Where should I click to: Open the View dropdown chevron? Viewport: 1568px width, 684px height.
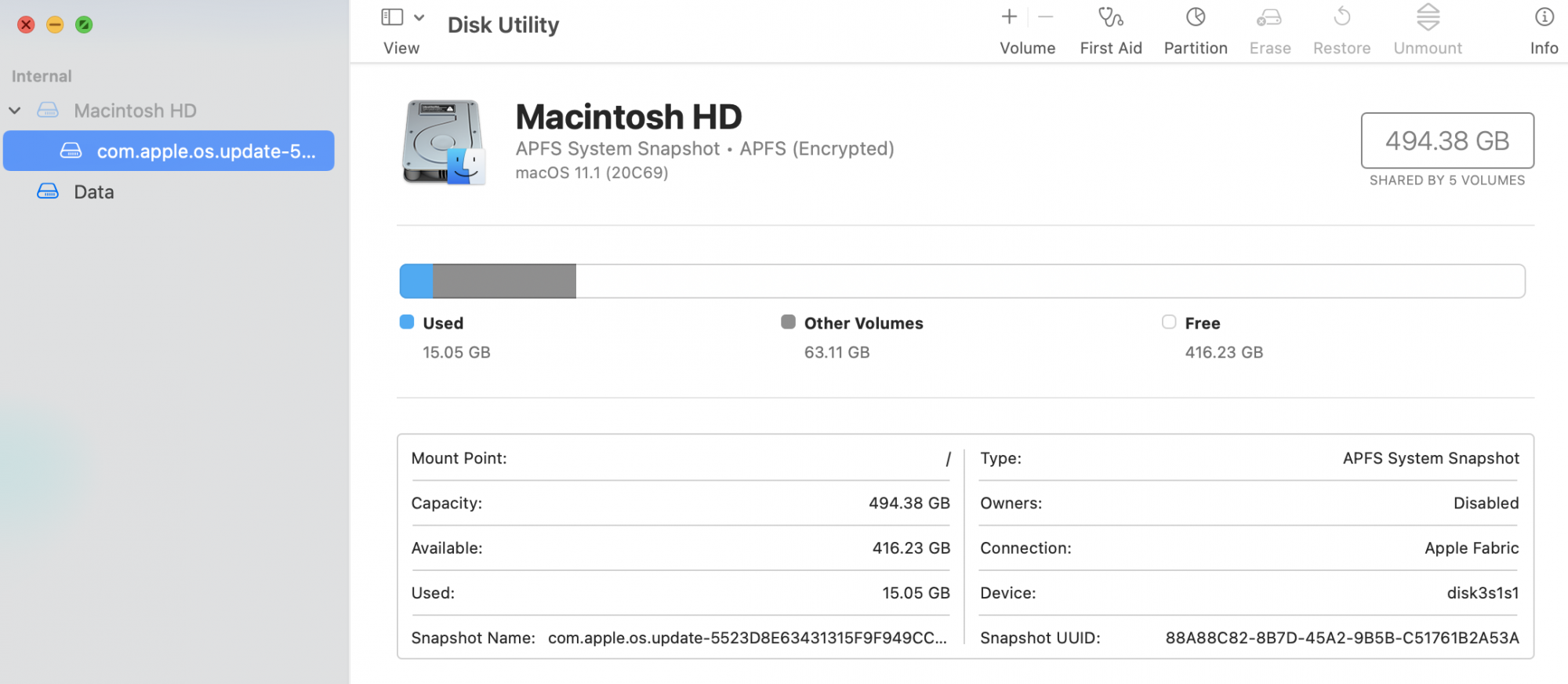pos(419,17)
